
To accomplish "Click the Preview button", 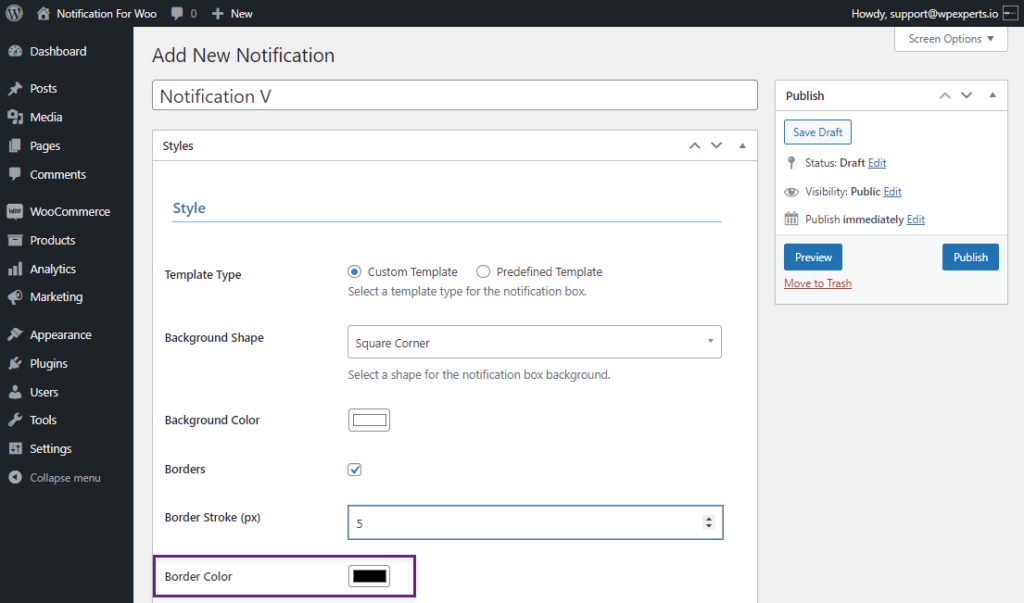I will (813, 257).
